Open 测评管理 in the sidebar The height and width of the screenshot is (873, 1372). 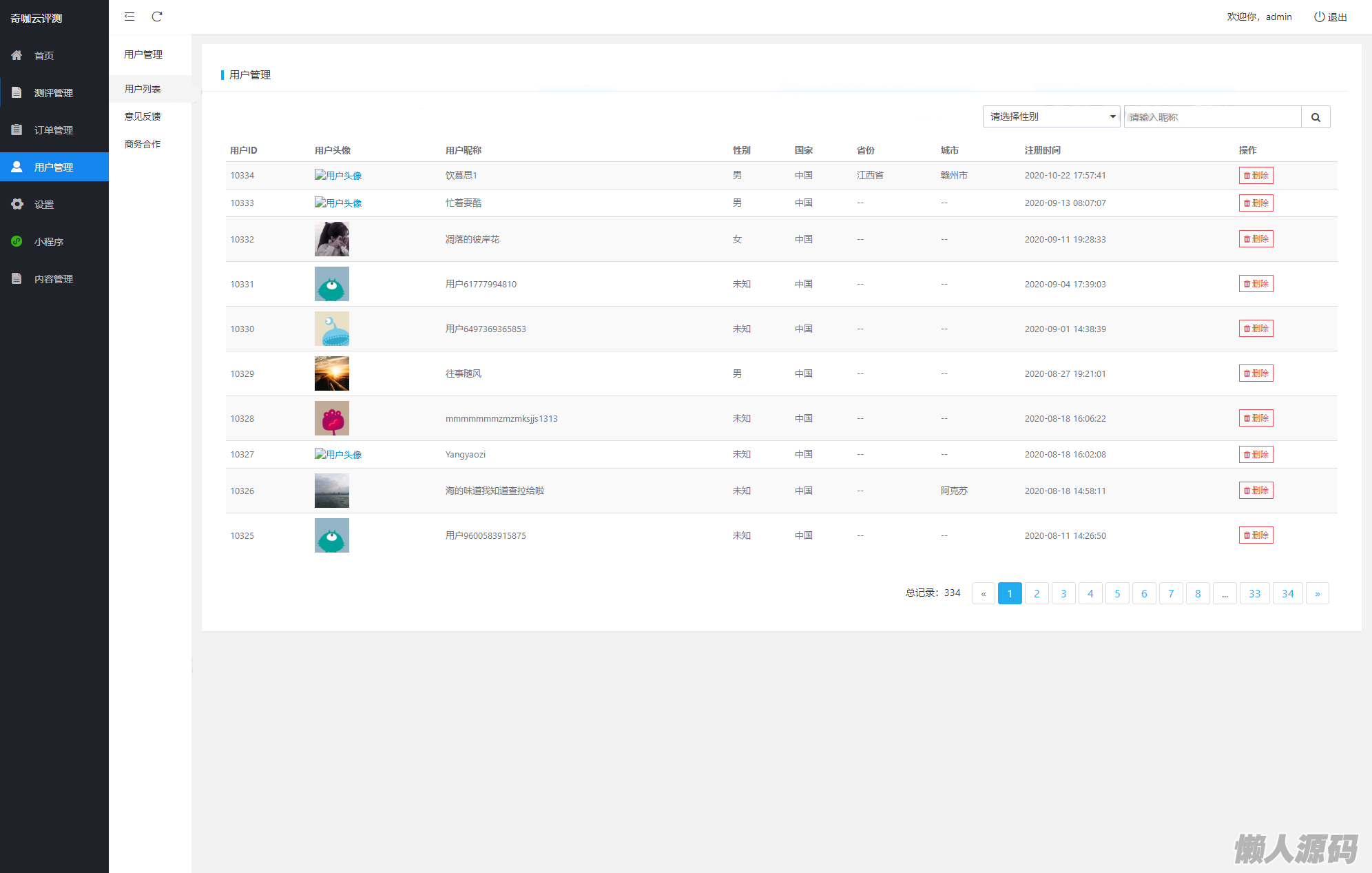[x=54, y=92]
